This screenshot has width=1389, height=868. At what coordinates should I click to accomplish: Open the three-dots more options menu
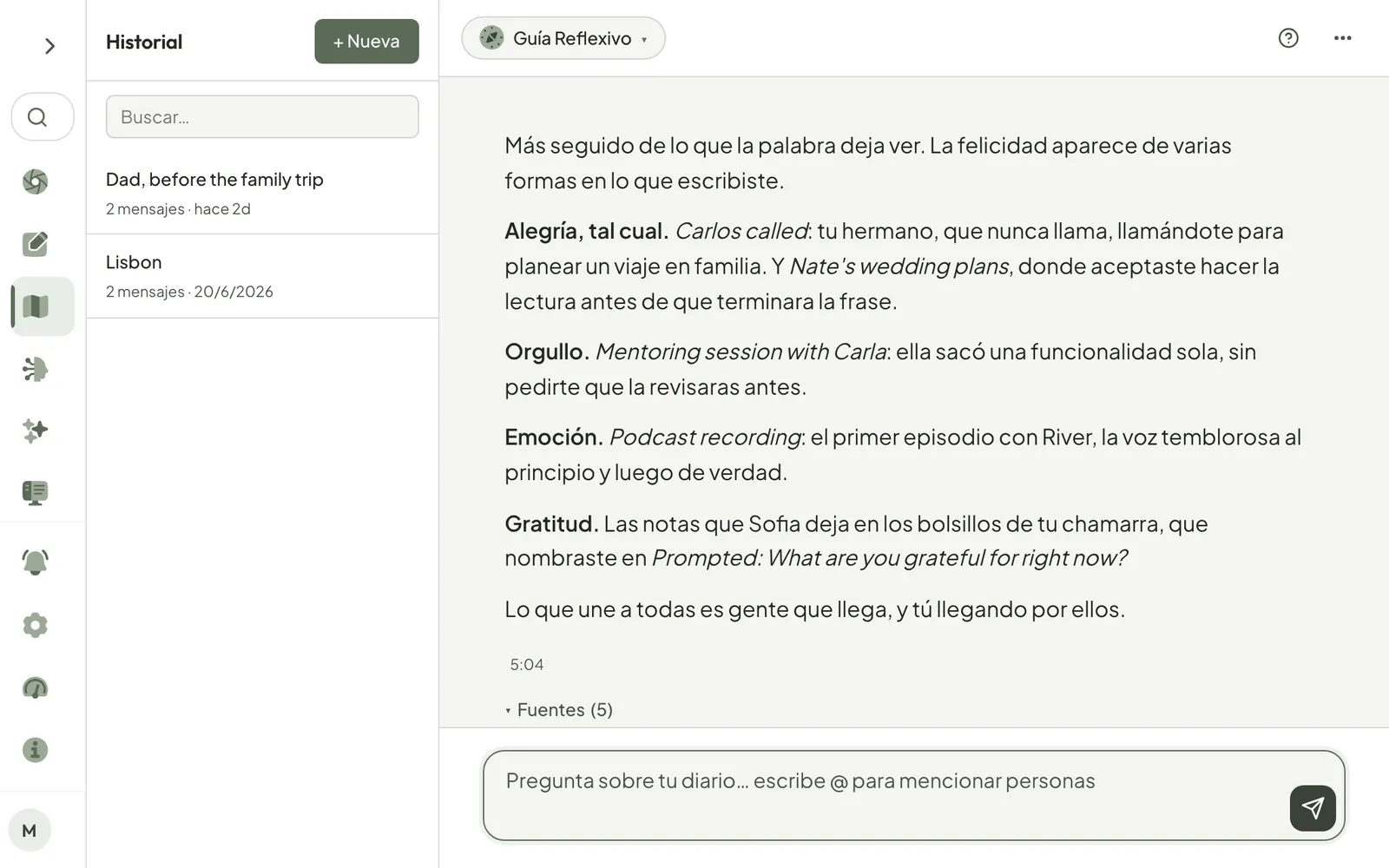click(x=1342, y=38)
